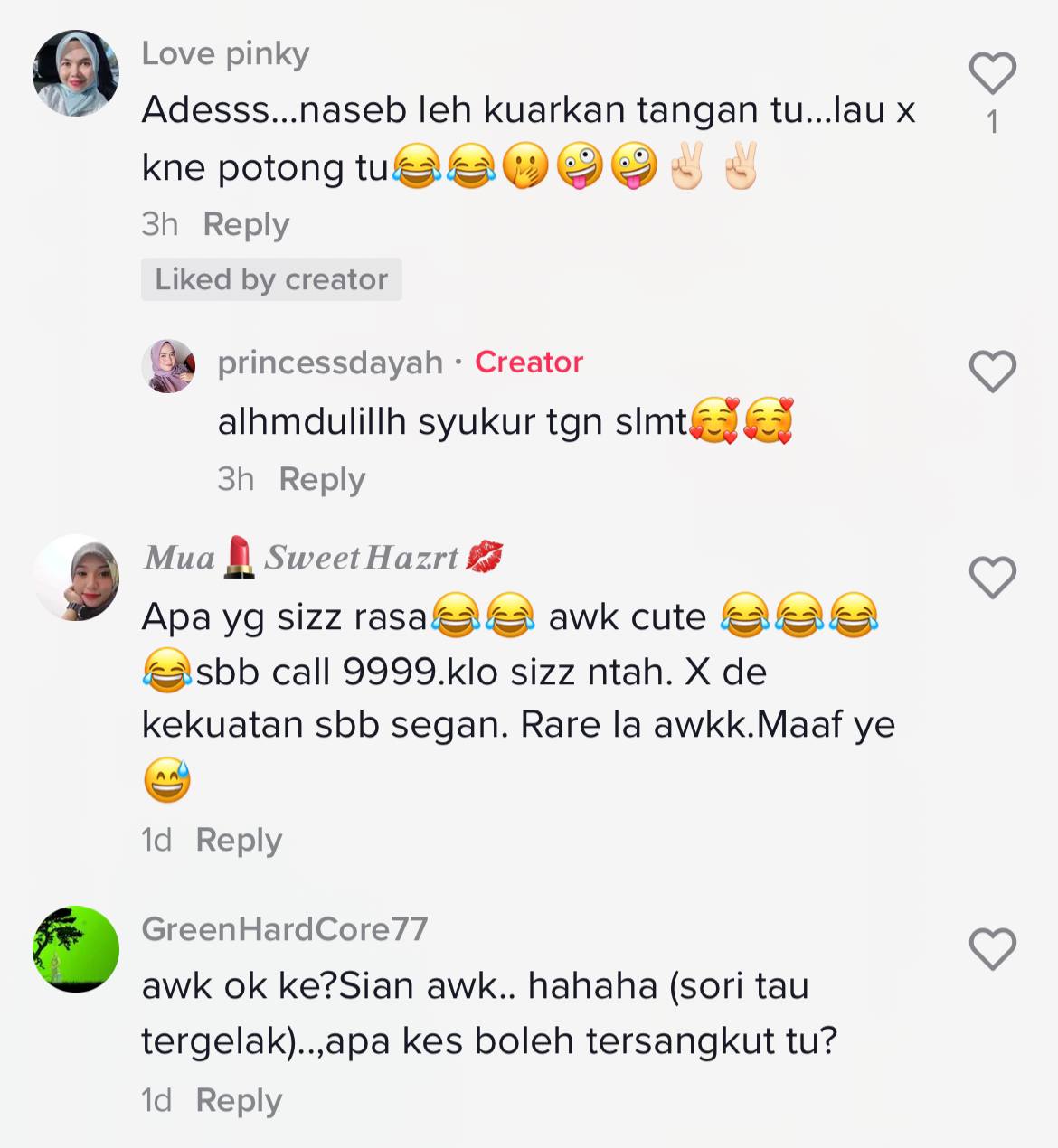Reply to GreenHardCore77's comment
The image size is (1058, 1148).
click(239, 1100)
